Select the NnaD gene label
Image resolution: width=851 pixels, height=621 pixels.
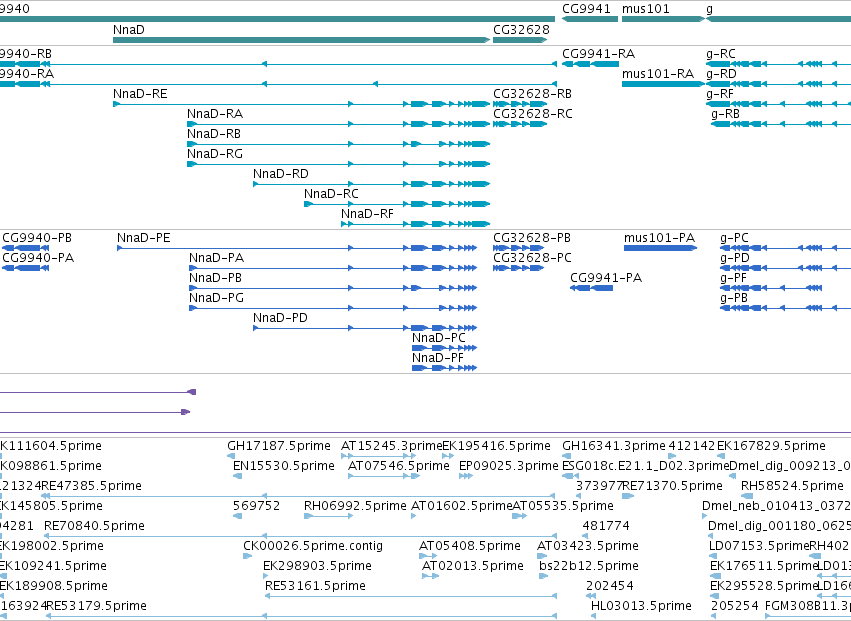[129, 29]
